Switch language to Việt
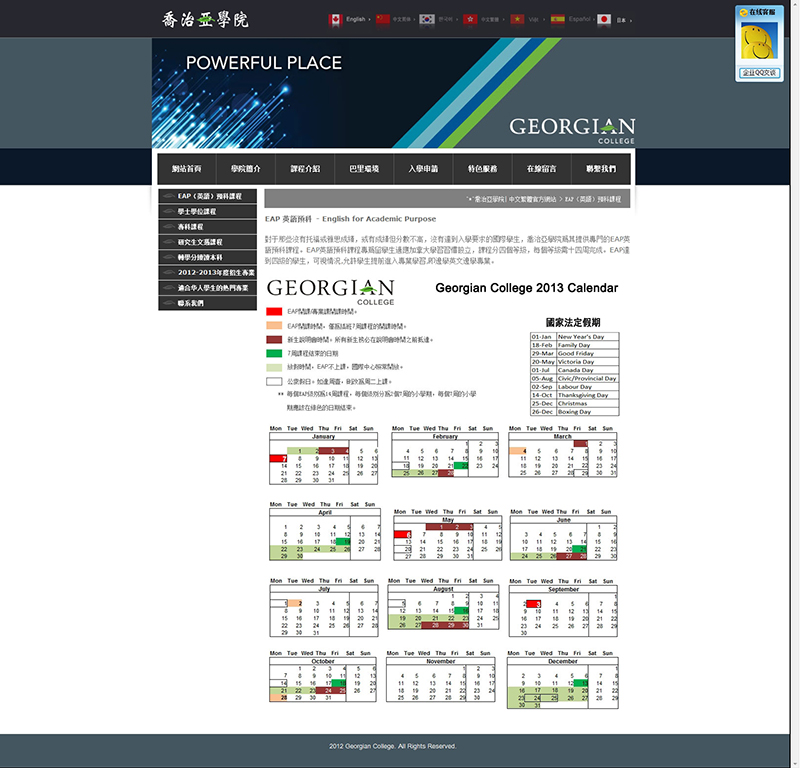The height and width of the screenshot is (768, 800). point(533,20)
